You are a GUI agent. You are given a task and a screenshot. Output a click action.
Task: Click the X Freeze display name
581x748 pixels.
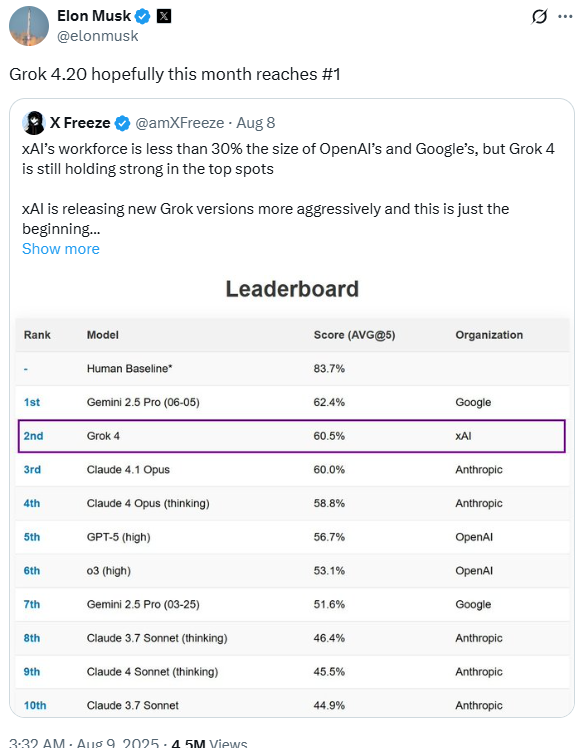click(80, 123)
